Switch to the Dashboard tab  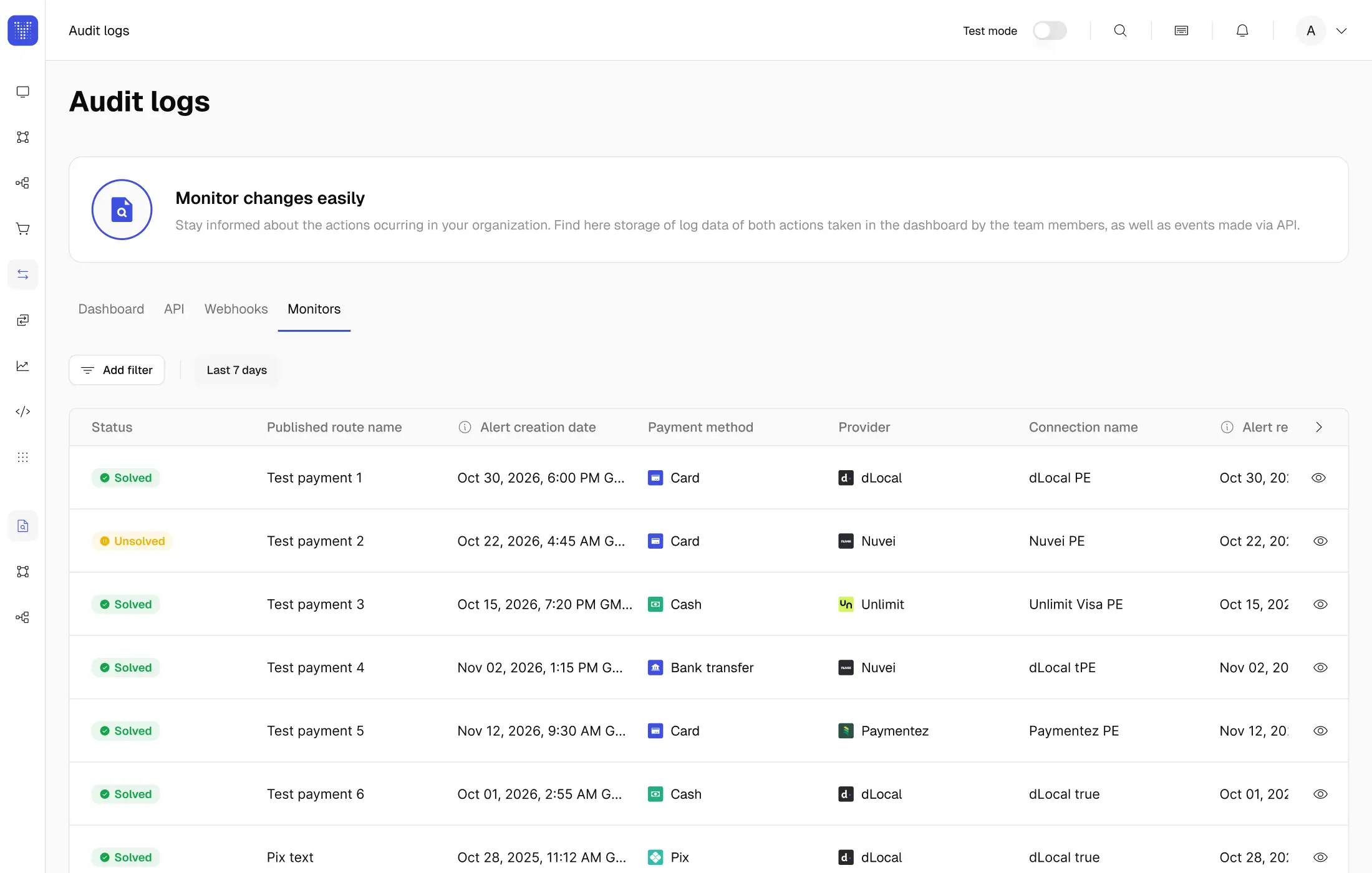tap(111, 309)
